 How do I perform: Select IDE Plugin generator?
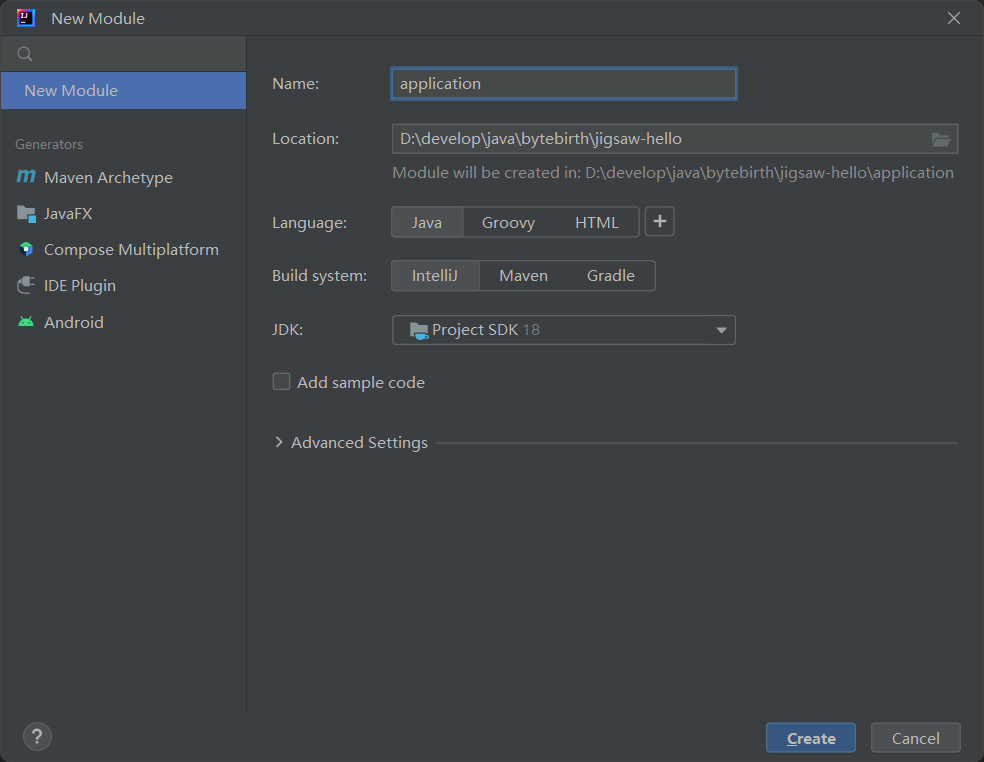tap(124, 286)
